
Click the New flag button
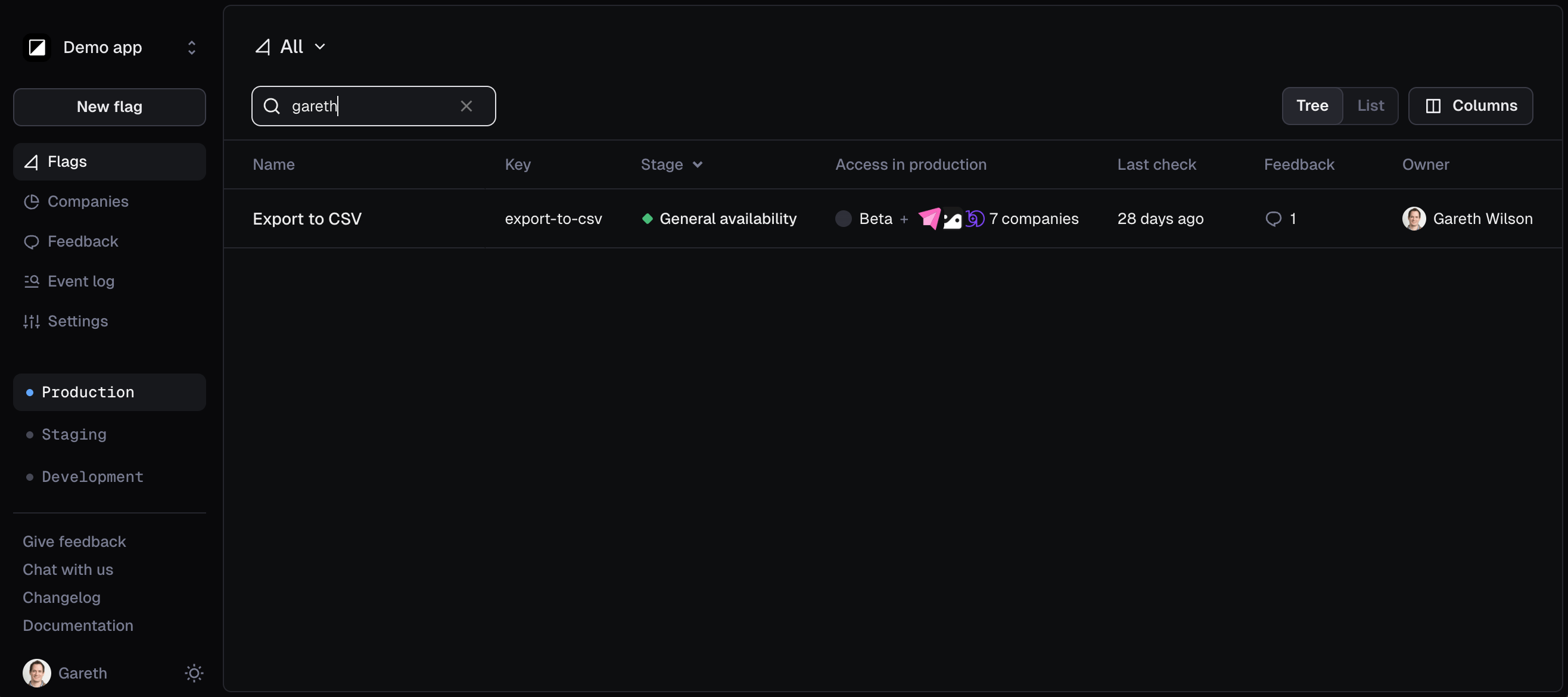point(110,107)
